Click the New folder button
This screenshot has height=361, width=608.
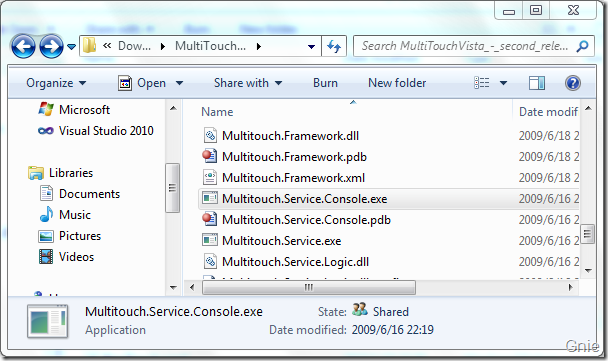click(397, 83)
